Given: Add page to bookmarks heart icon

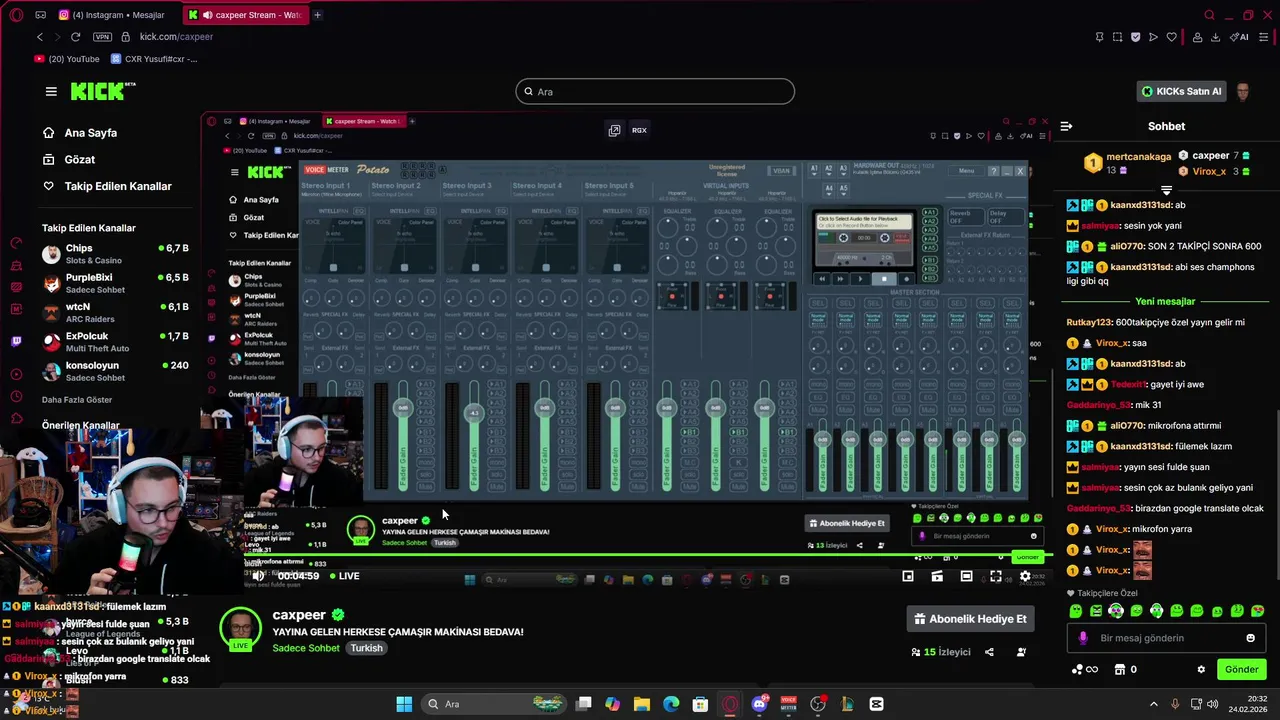Looking at the screenshot, I should click(1172, 37).
